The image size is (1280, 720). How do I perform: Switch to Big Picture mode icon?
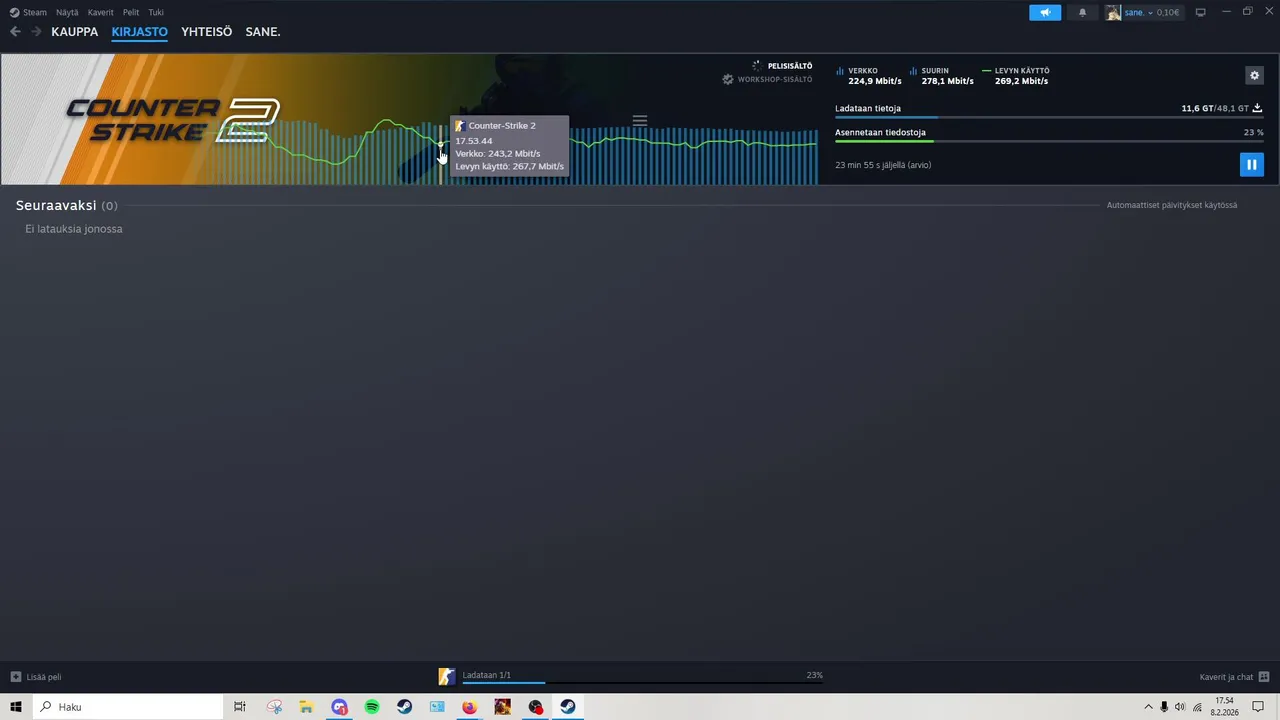[x=1201, y=12]
